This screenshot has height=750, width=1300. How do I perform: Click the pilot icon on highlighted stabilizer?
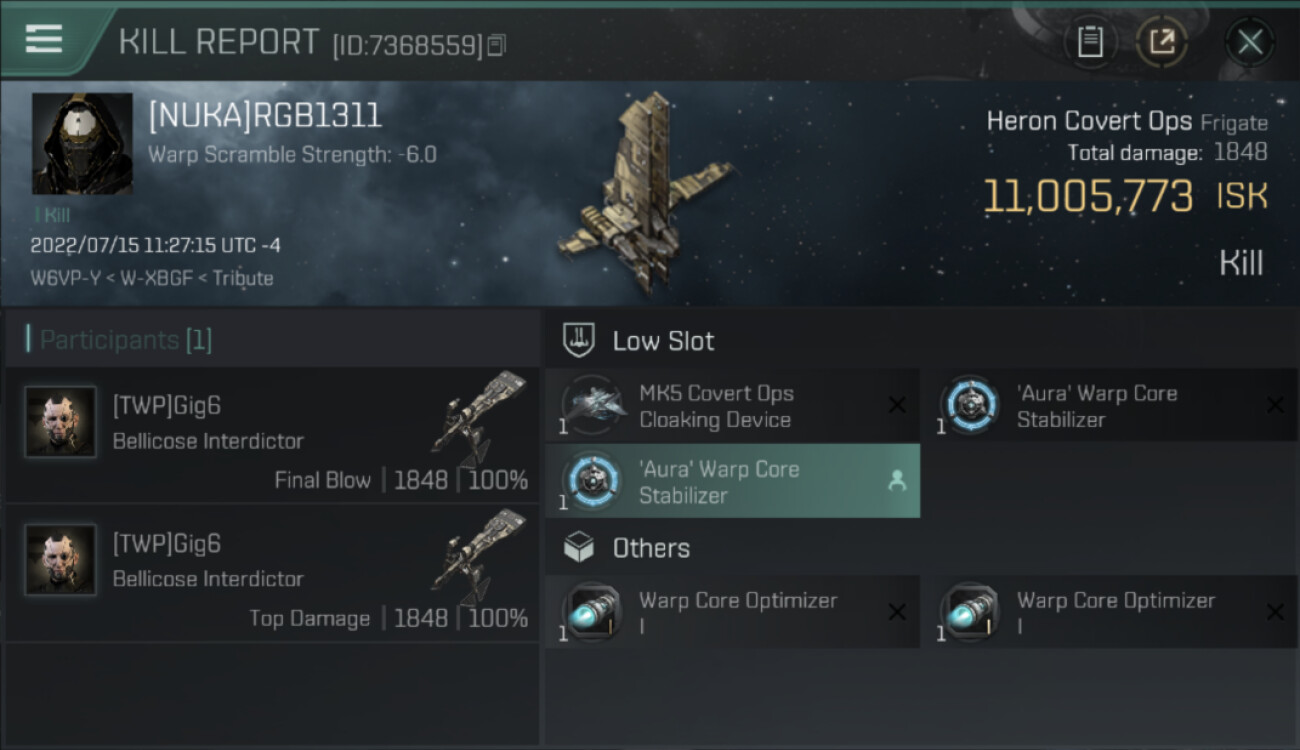point(897,481)
